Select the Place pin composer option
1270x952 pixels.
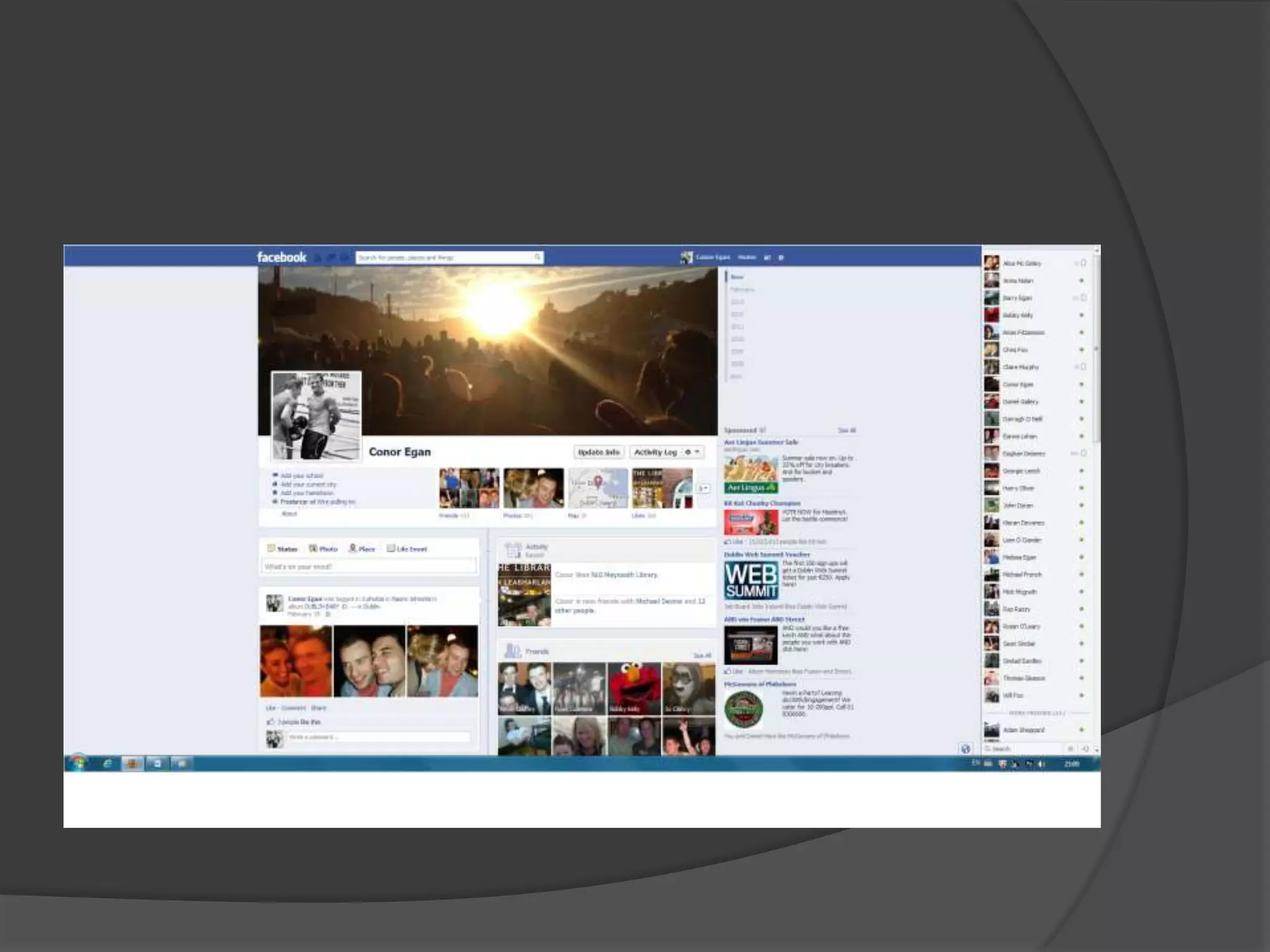(x=353, y=549)
